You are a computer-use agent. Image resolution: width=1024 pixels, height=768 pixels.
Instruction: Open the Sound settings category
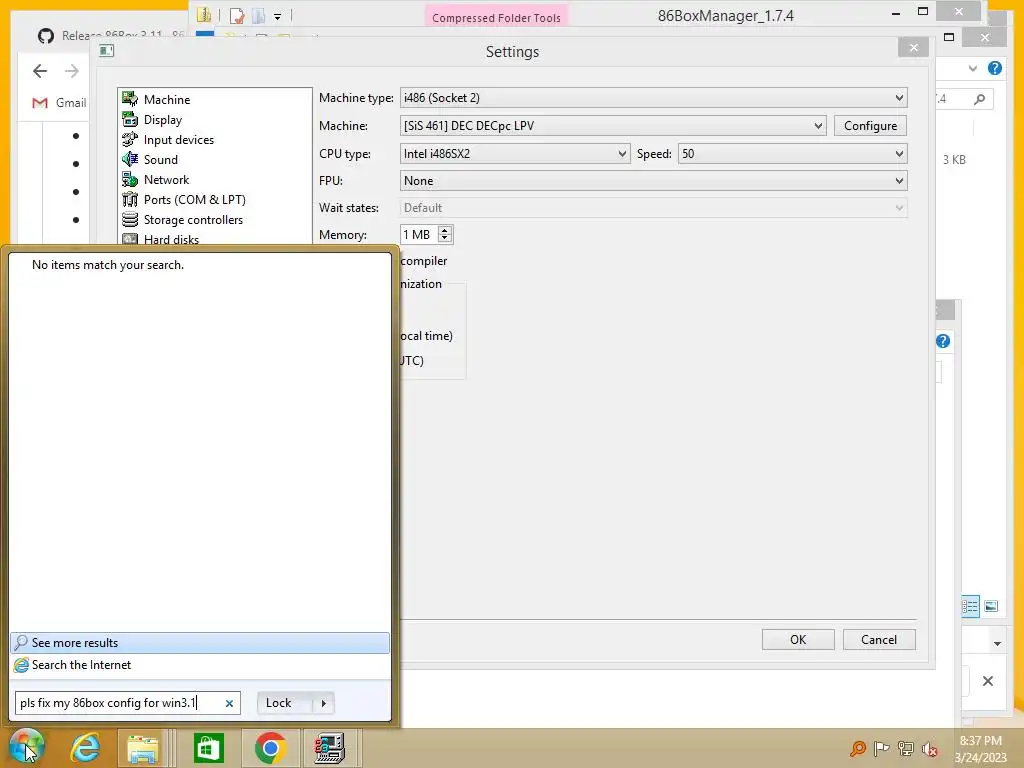coord(150,160)
